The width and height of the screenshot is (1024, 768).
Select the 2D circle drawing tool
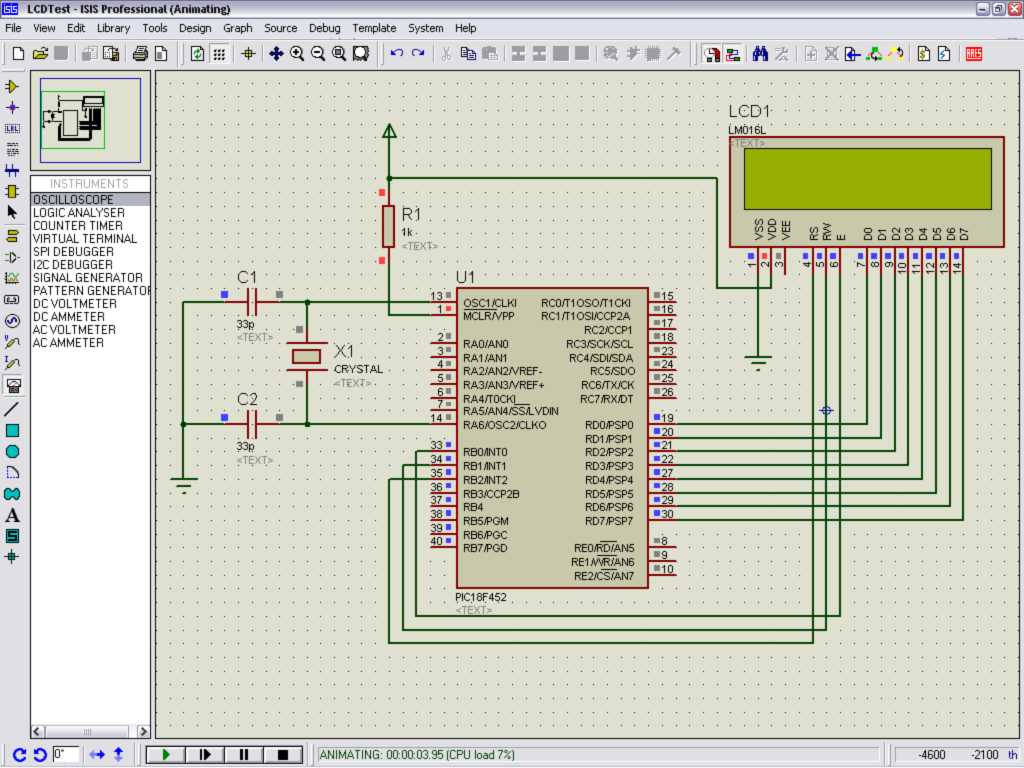click(12, 451)
